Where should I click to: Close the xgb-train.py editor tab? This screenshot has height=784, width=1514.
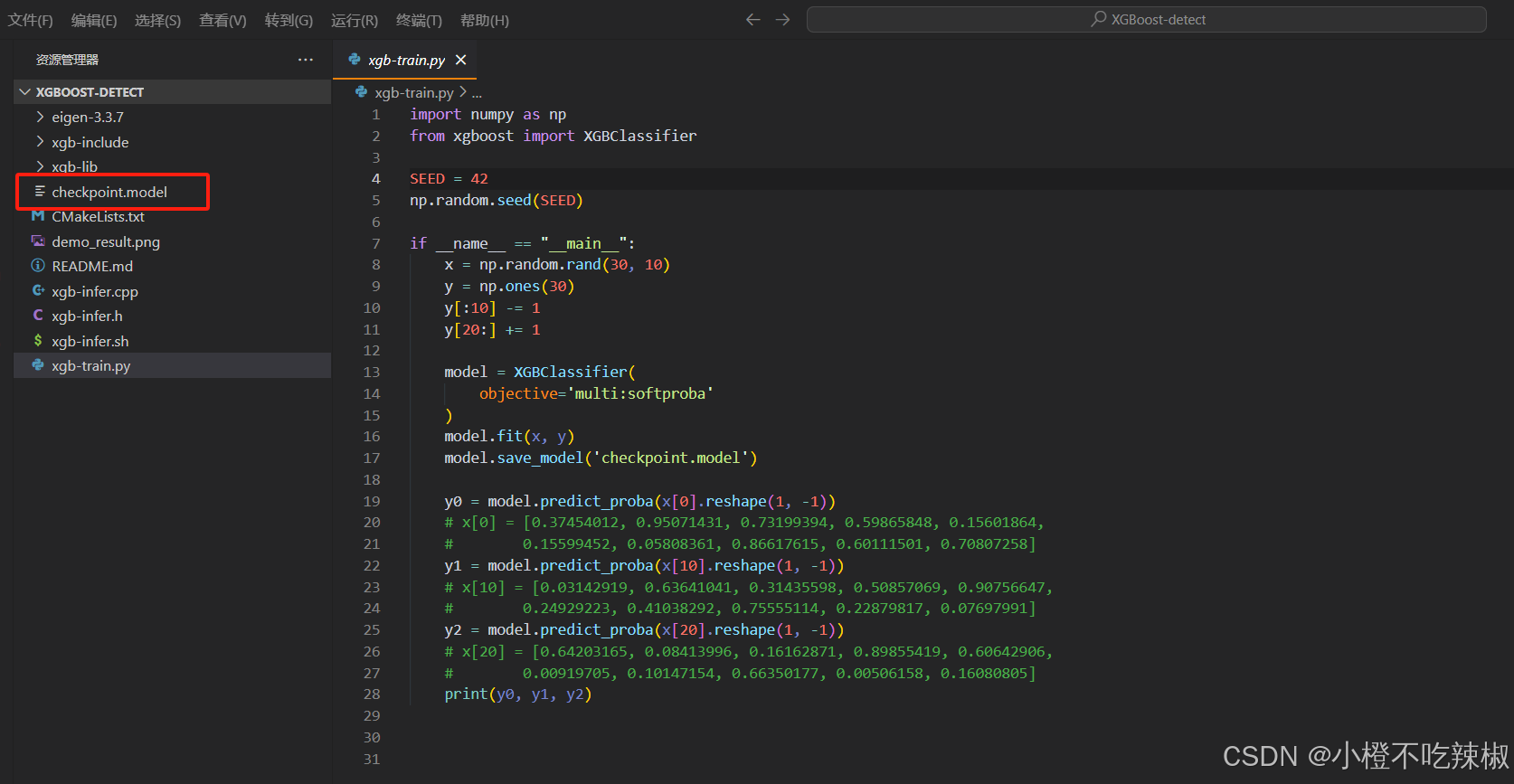(x=461, y=60)
